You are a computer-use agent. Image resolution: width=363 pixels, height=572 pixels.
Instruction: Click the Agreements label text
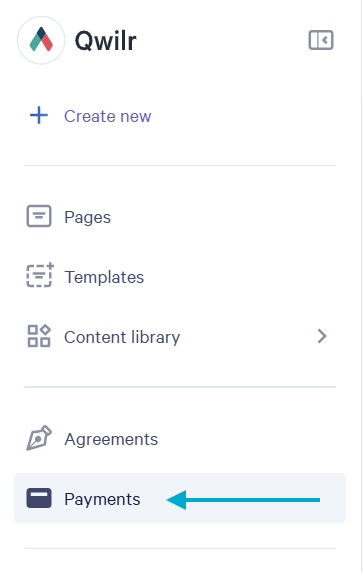pyautogui.click(x=111, y=439)
